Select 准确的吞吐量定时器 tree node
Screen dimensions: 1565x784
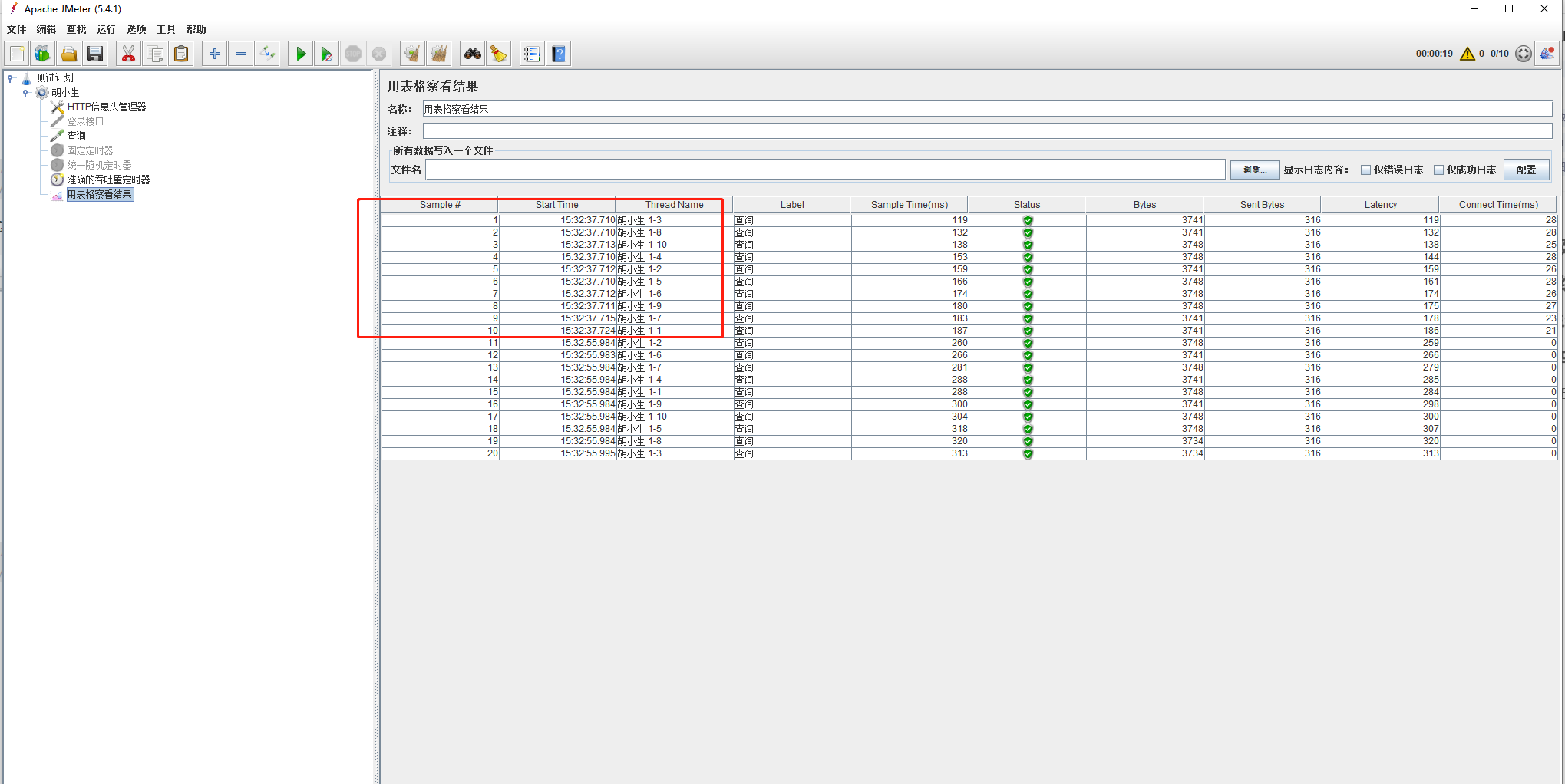click(x=108, y=180)
